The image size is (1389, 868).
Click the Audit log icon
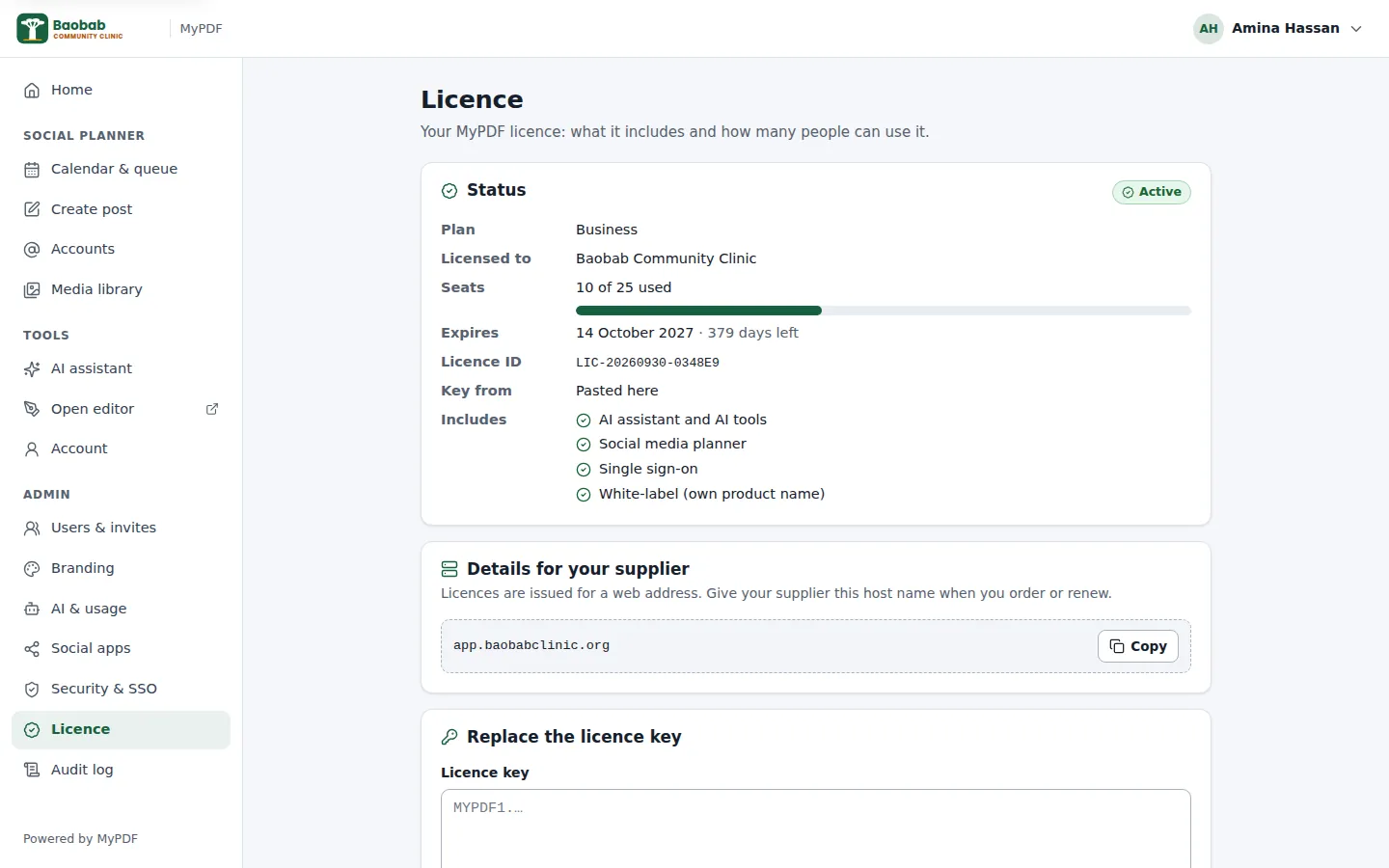tap(32, 770)
